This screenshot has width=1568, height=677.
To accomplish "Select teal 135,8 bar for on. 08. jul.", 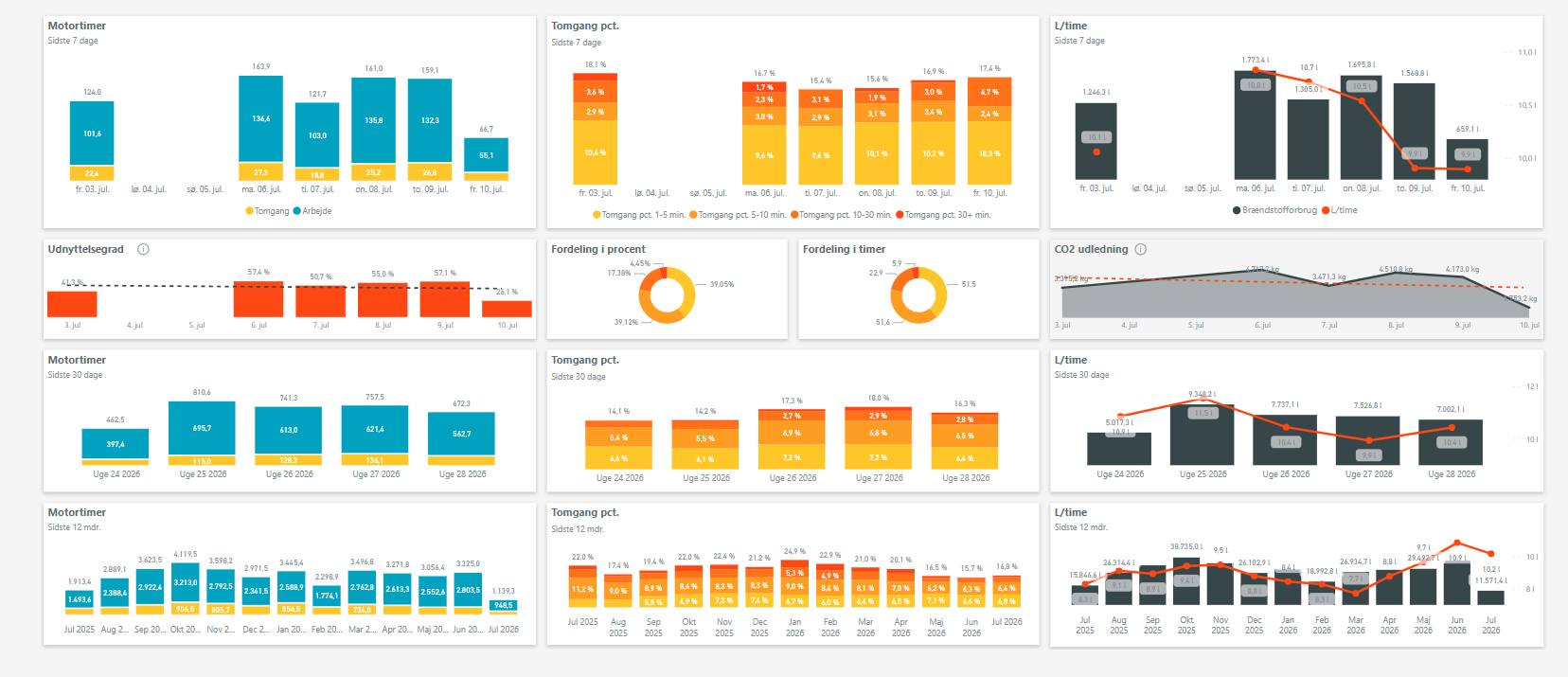I will 373,120.
